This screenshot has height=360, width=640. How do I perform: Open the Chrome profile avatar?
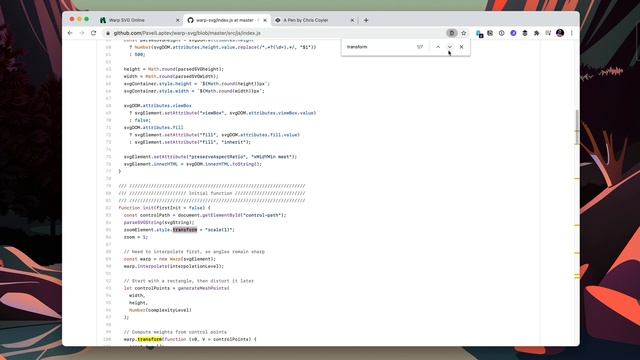pos(560,33)
